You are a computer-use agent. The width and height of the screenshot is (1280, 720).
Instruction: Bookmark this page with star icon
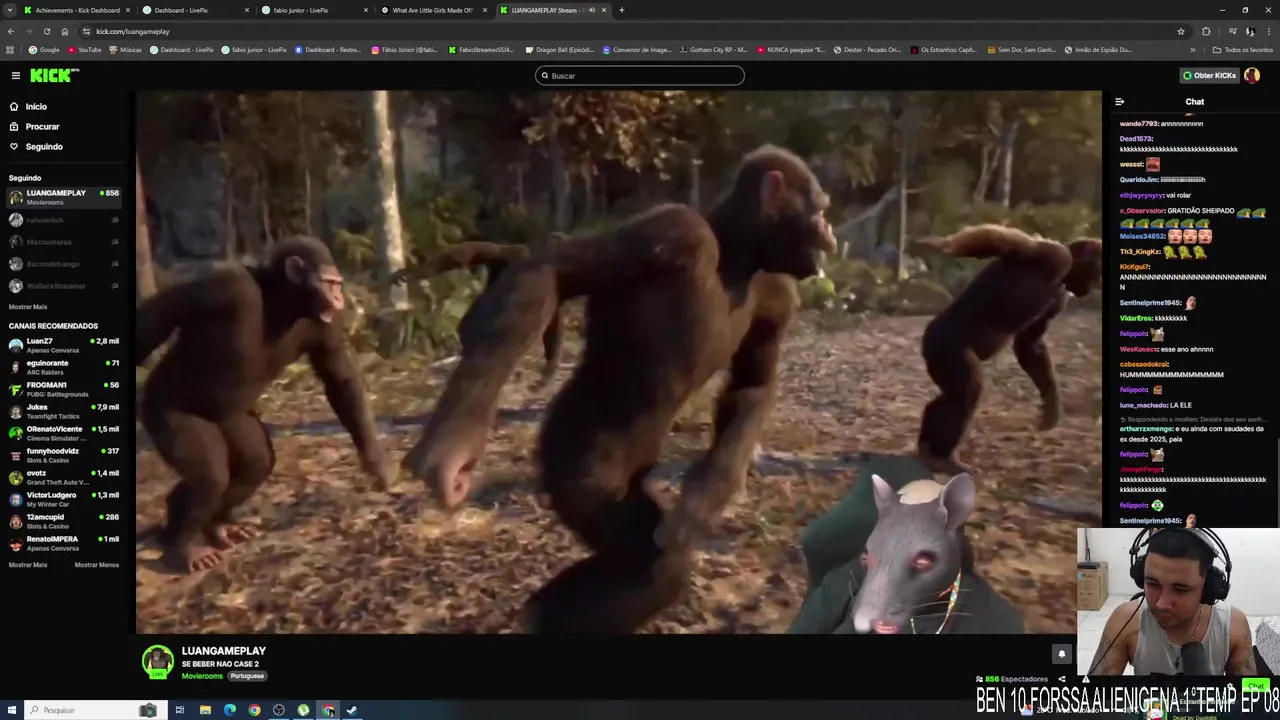[x=1180, y=31]
